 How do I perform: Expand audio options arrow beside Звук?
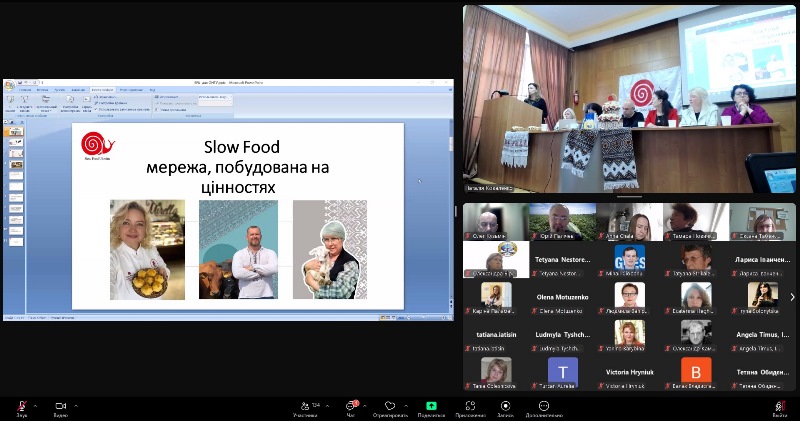35,406
